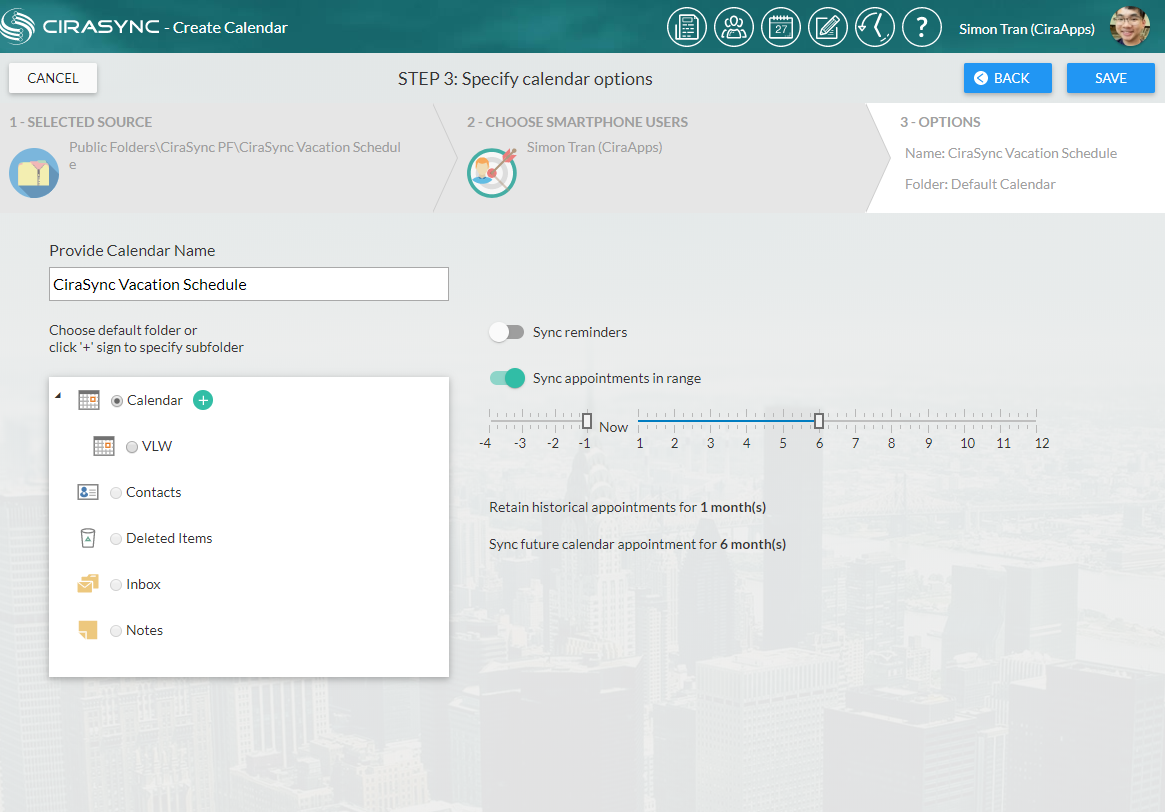Click the help question mark icon
Image resolution: width=1165 pixels, height=812 pixels.
pos(922,27)
